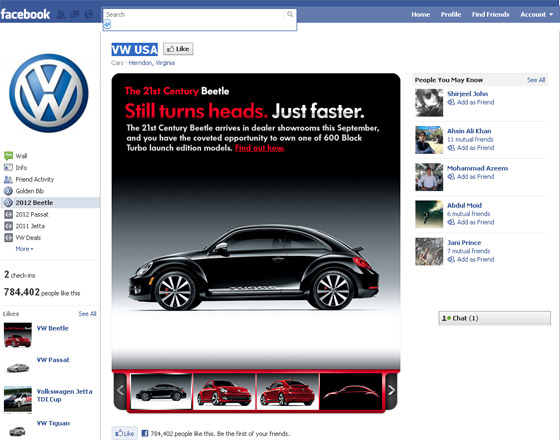Expand More in the left sidebar

click(24, 249)
